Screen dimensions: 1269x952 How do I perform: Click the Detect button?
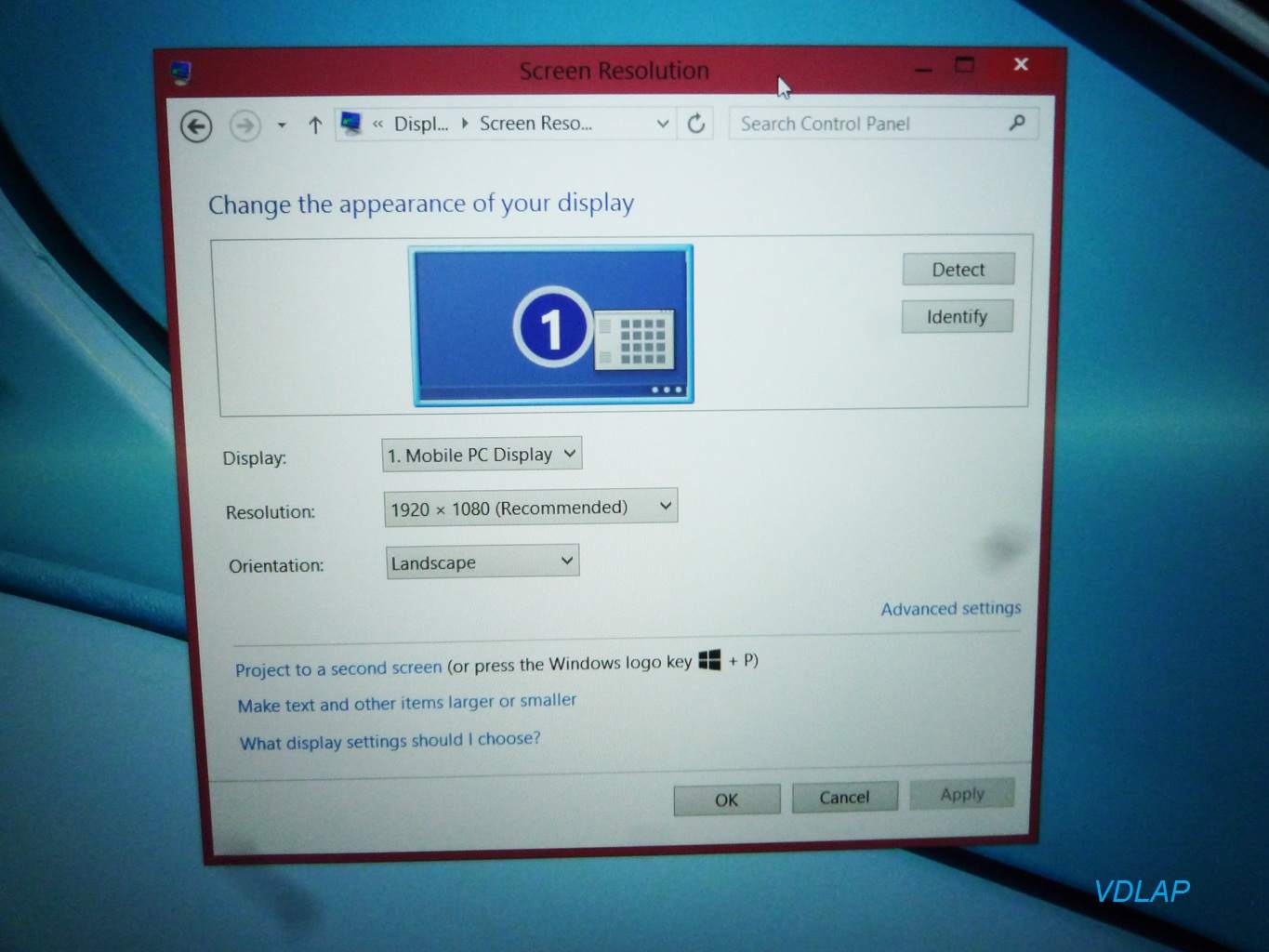coord(958,270)
